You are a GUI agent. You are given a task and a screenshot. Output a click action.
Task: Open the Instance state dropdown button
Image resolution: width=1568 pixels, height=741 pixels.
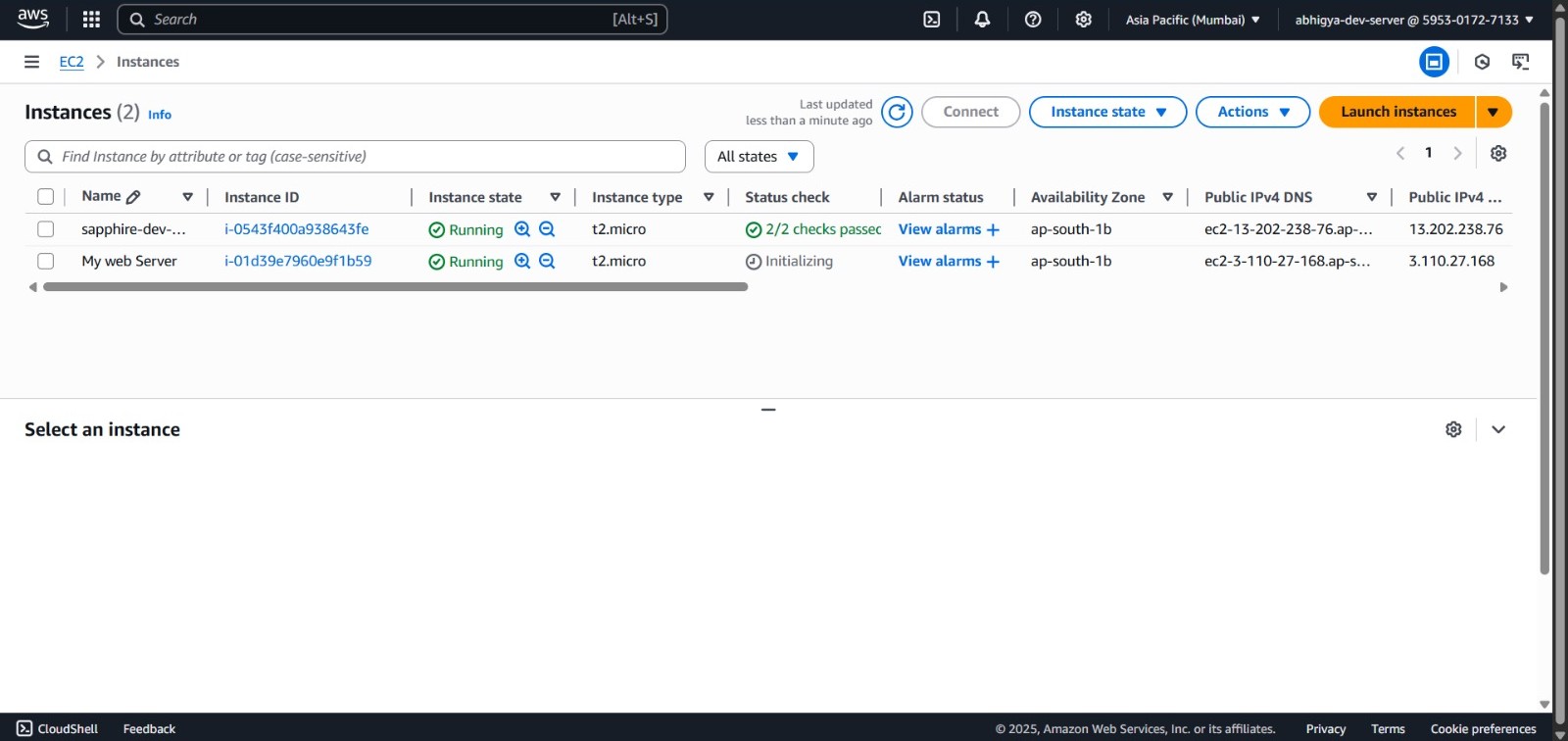(1107, 112)
